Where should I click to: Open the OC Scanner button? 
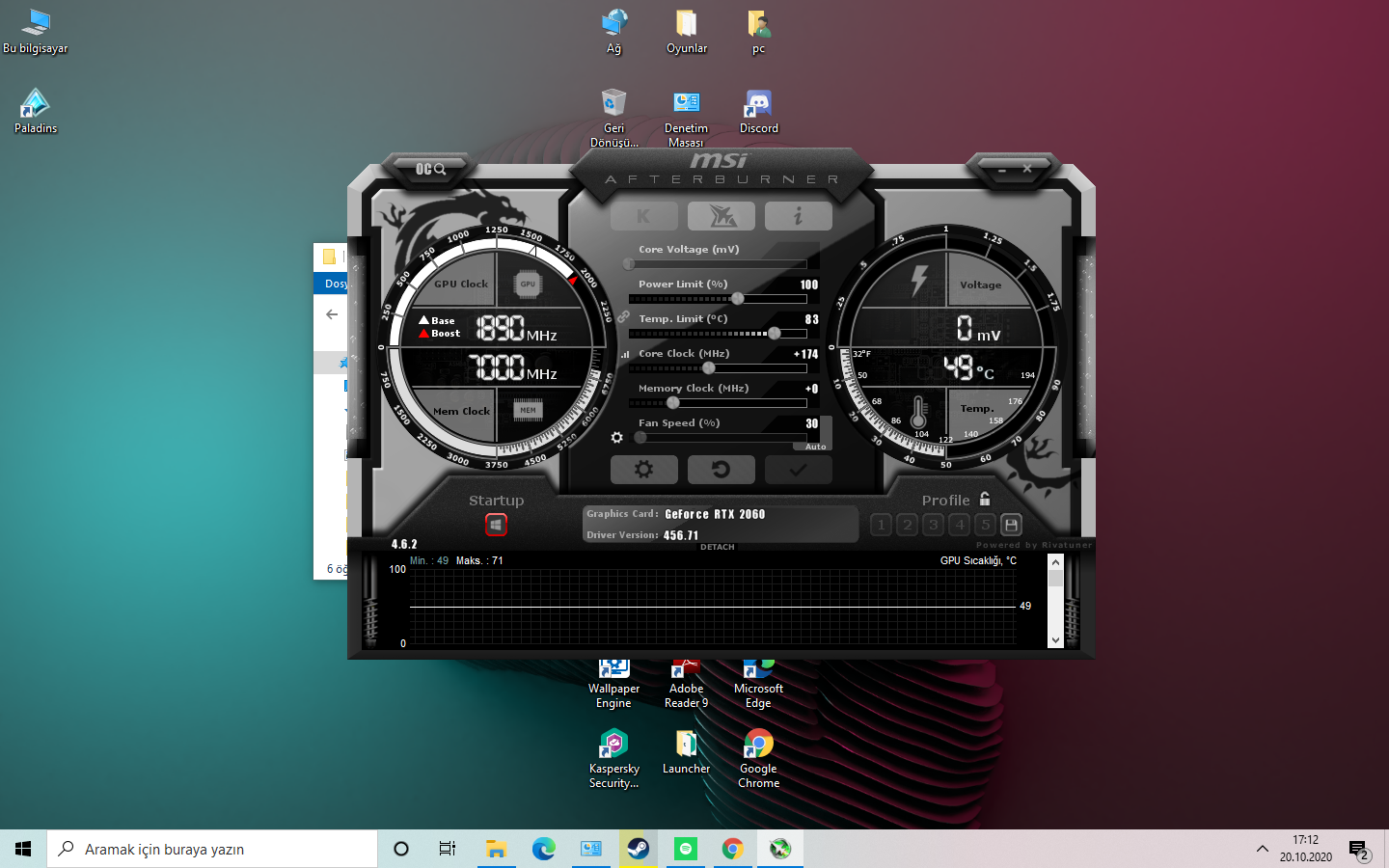[431, 169]
